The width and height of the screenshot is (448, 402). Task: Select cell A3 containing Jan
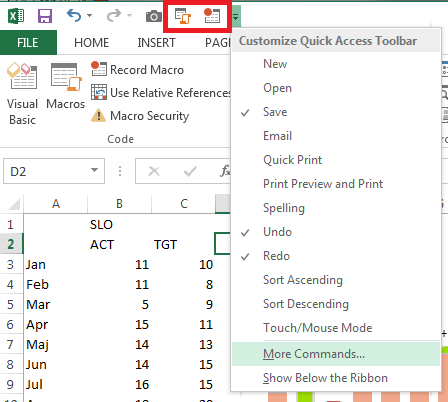(55, 265)
